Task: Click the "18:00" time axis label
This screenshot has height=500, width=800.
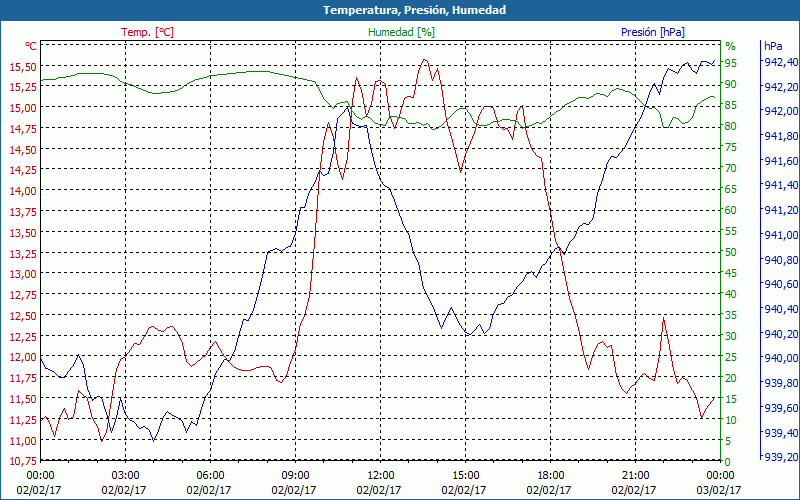Action: (x=551, y=476)
